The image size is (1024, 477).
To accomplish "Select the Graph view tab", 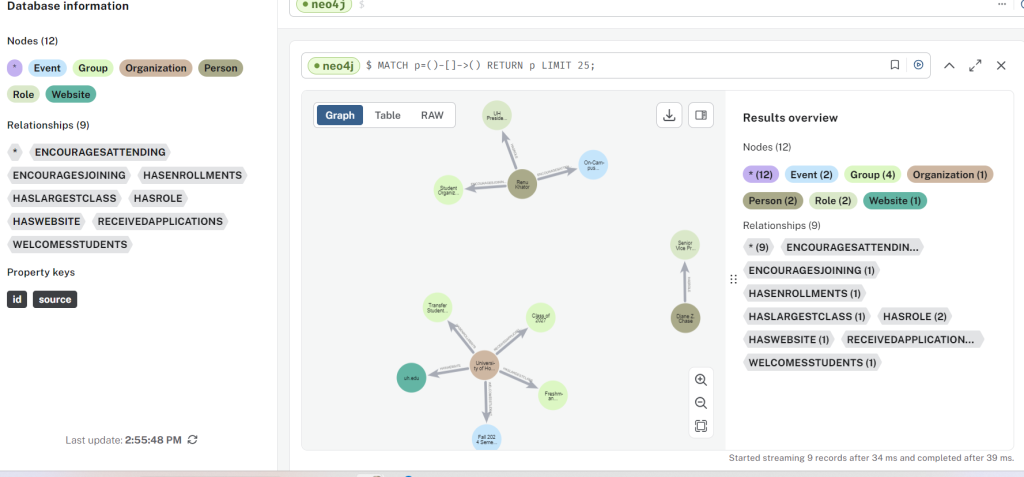I will [340, 115].
